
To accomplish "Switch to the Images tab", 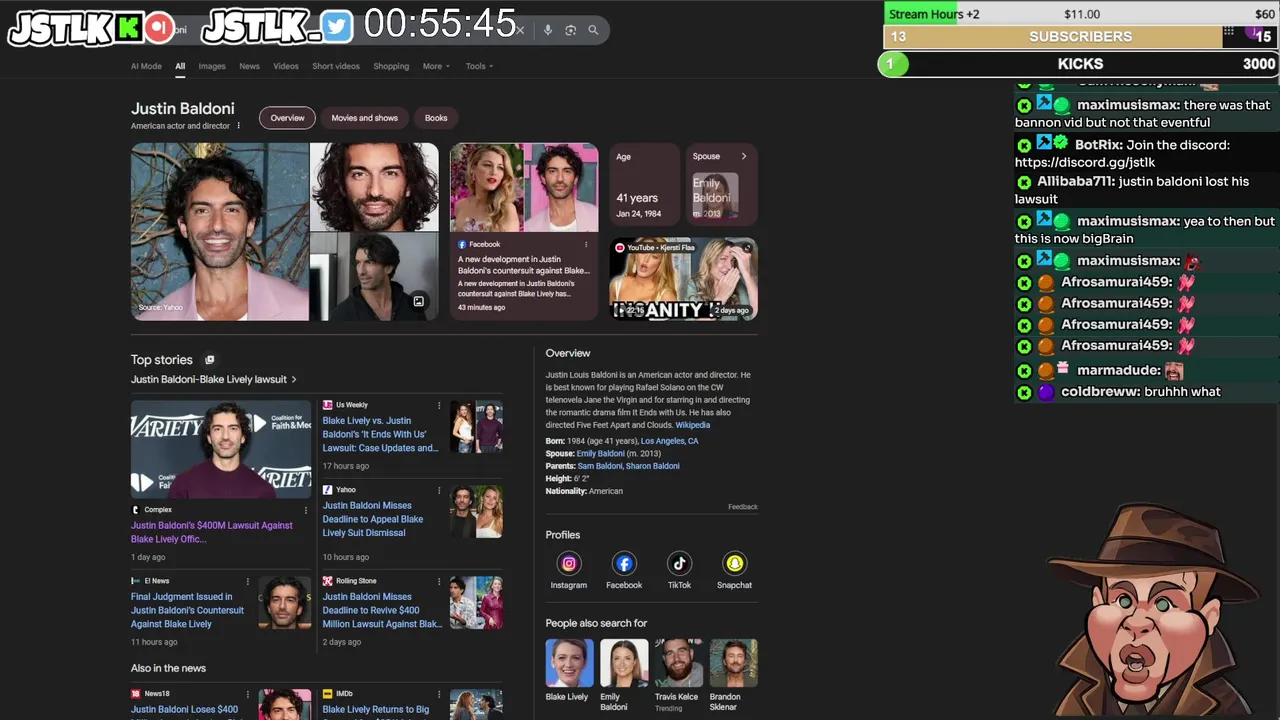I will click(212, 66).
